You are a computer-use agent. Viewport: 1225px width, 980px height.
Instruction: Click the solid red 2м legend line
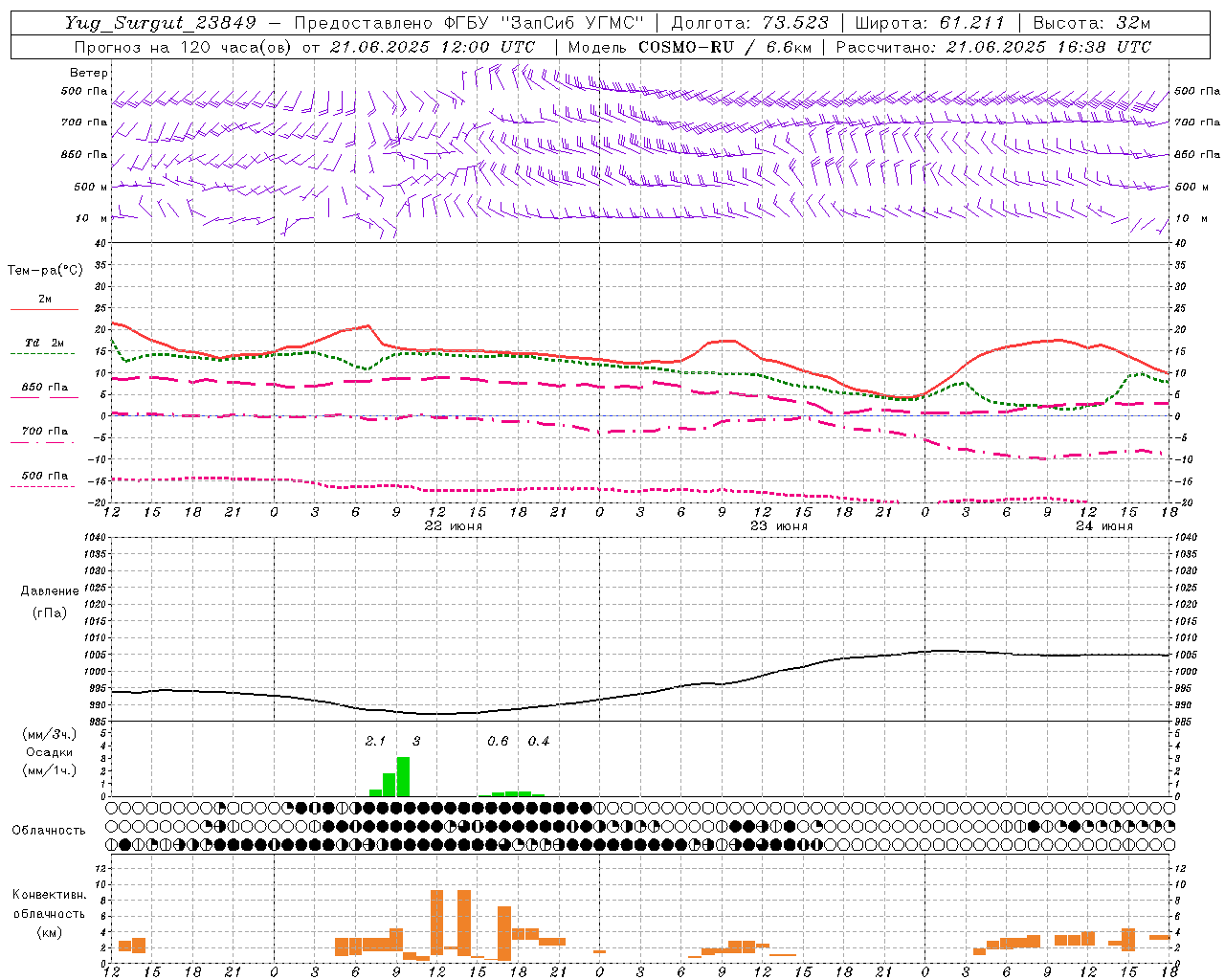pos(44,309)
